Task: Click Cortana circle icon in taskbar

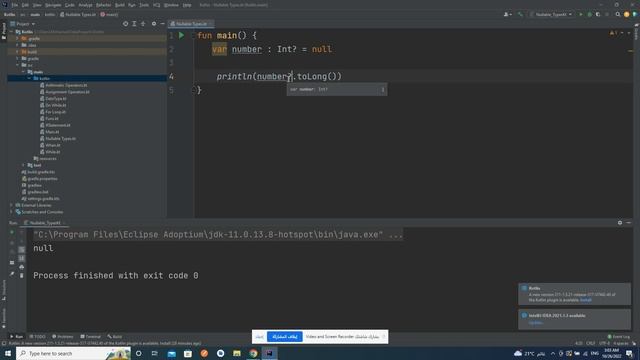Action: [x=138, y=353]
